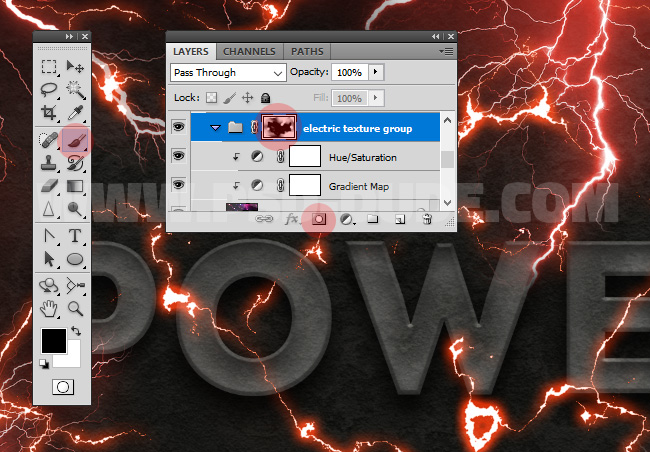The width and height of the screenshot is (650, 452).
Task: Create new adjustment layer icon
Action: coord(346,217)
